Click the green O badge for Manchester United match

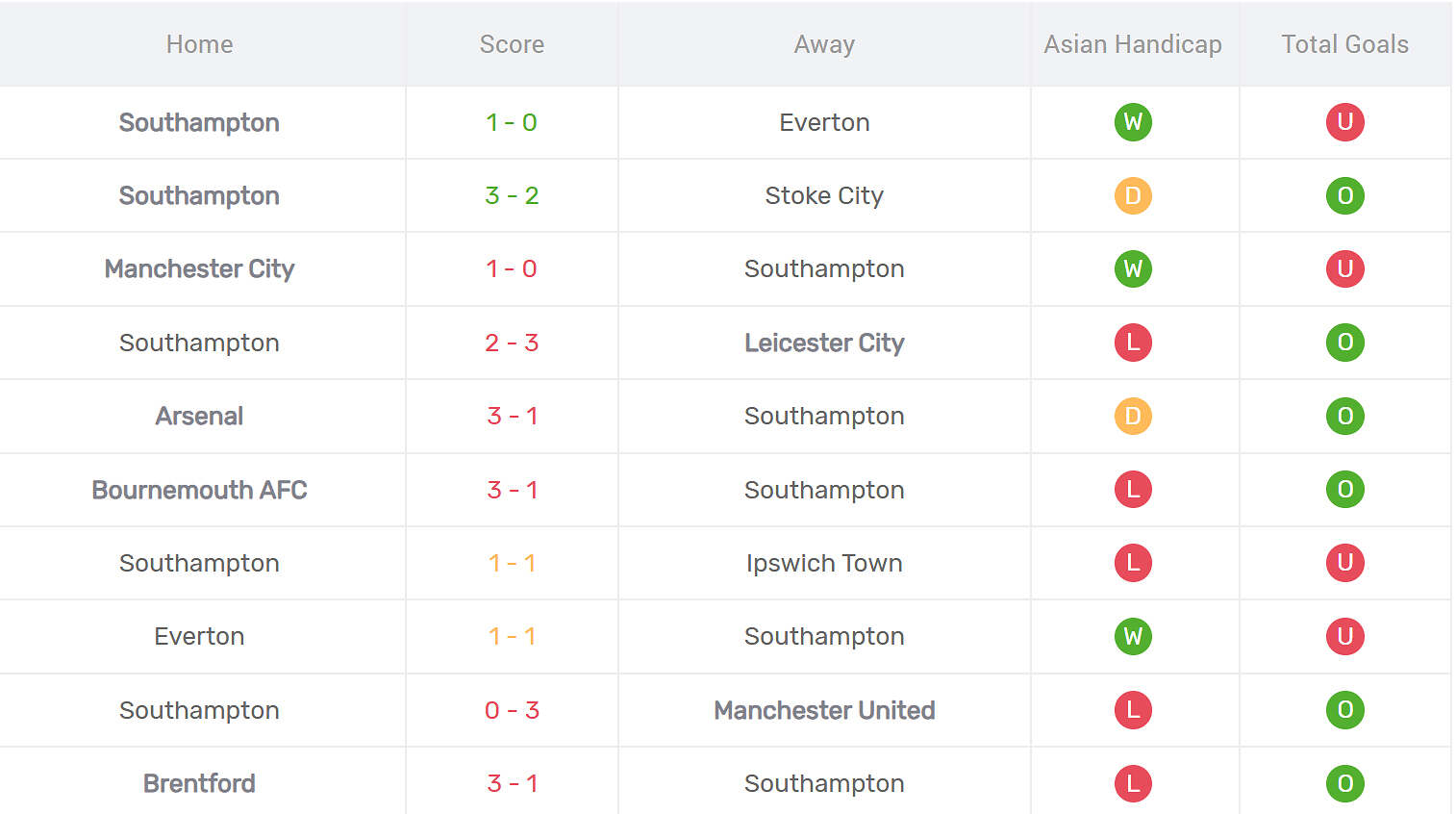(x=1344, y=710)
